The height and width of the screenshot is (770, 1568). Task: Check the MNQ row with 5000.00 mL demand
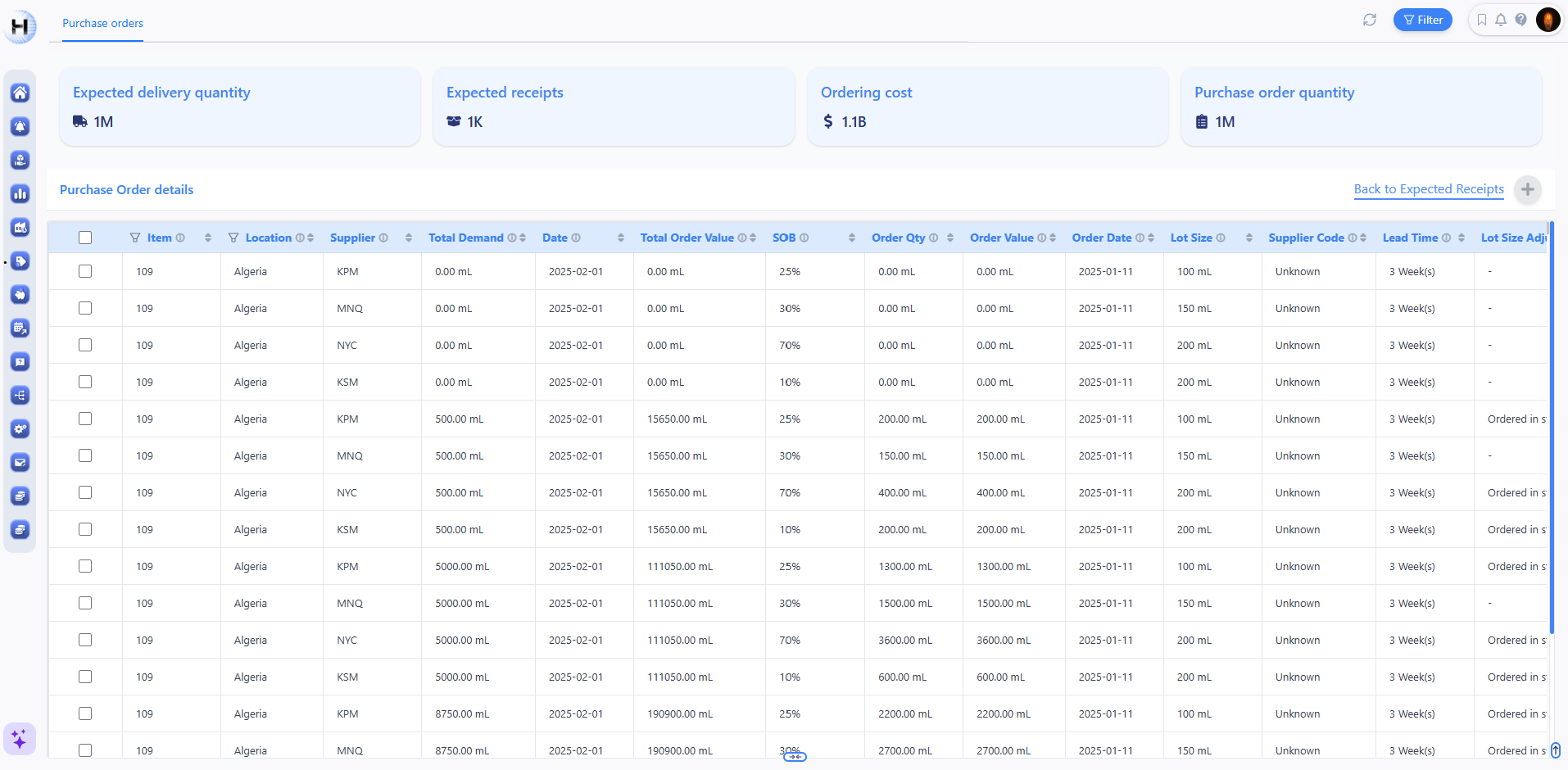pos(85,603)
